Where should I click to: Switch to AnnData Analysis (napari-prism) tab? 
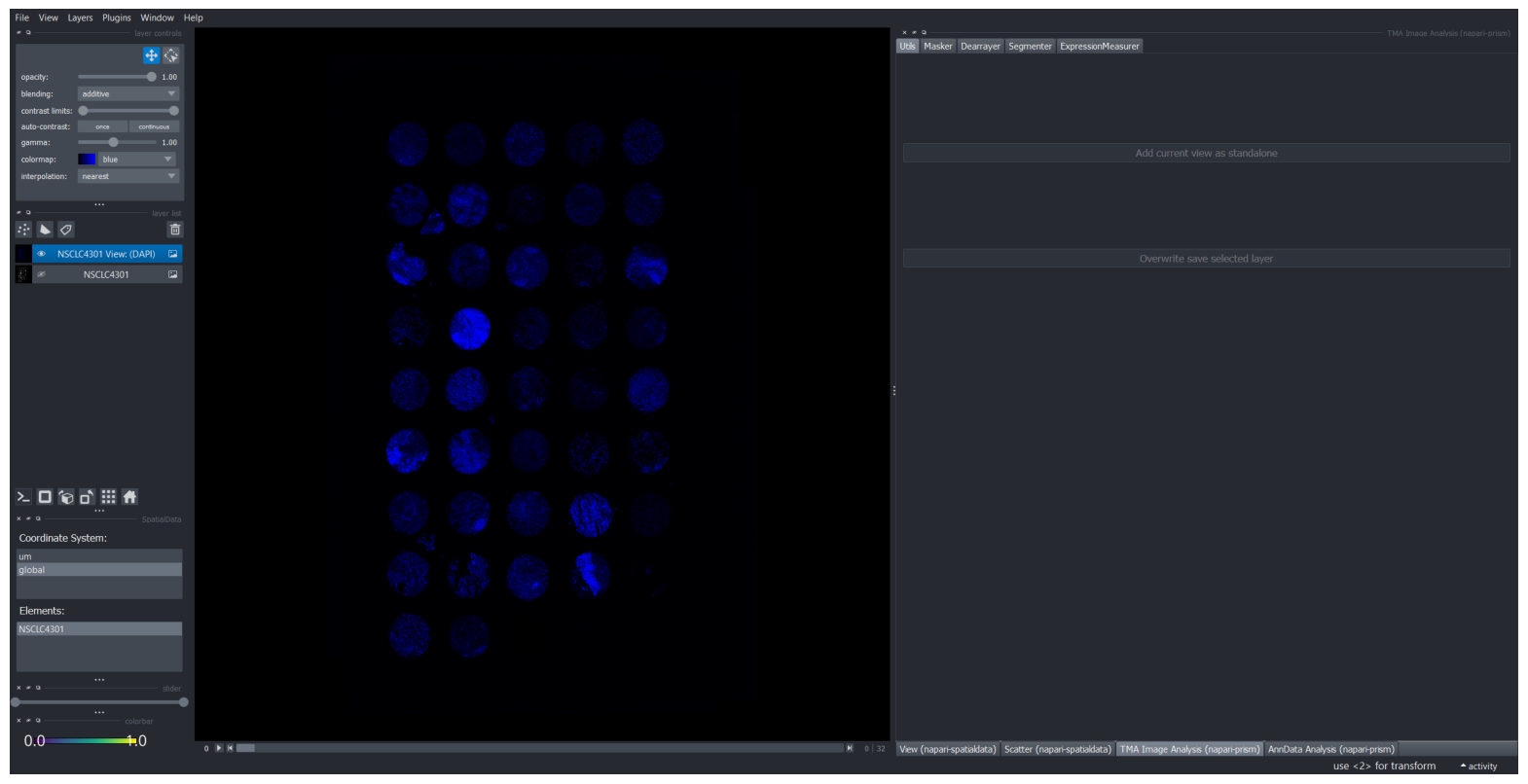click(x=1331, y=749)
